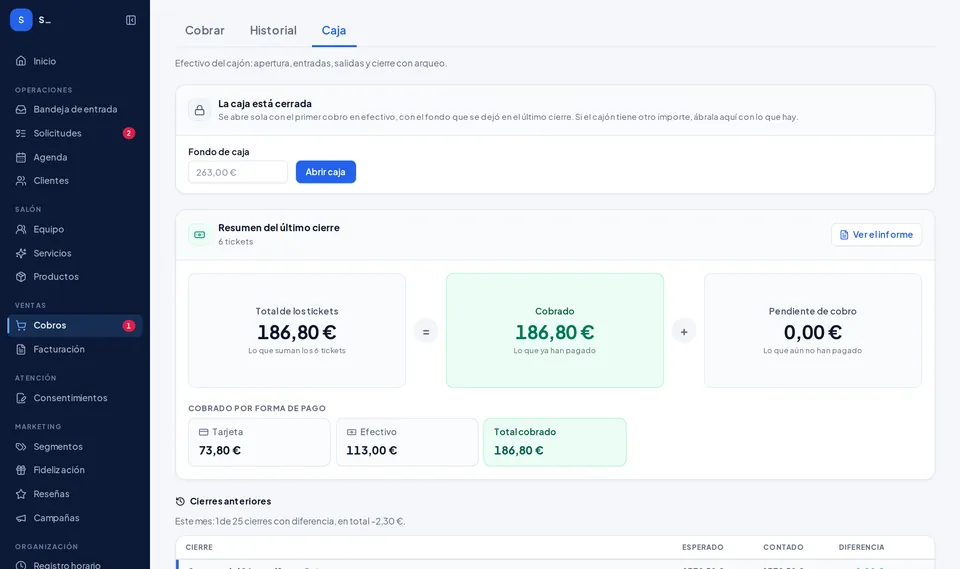Switch to the Historial tab
This screenshot has width=960, height=569.
coord(273,30)
